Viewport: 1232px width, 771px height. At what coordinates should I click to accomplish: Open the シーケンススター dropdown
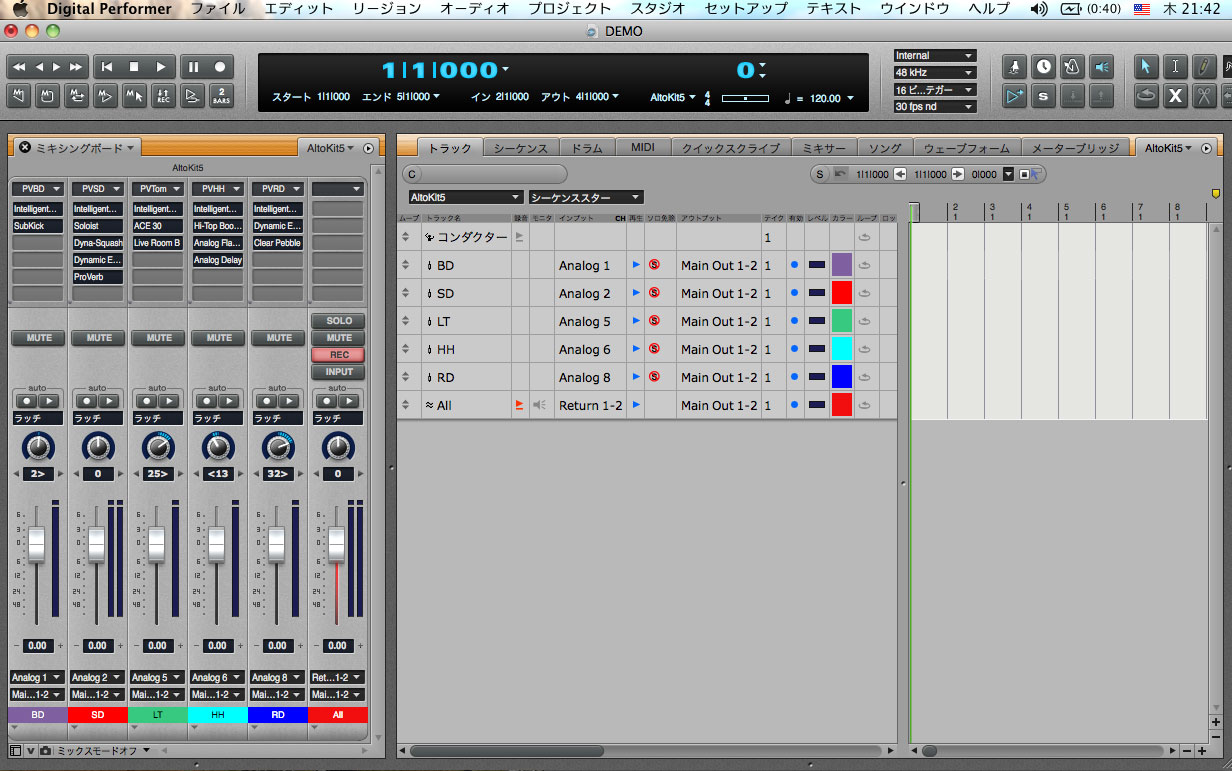point(586,198)
